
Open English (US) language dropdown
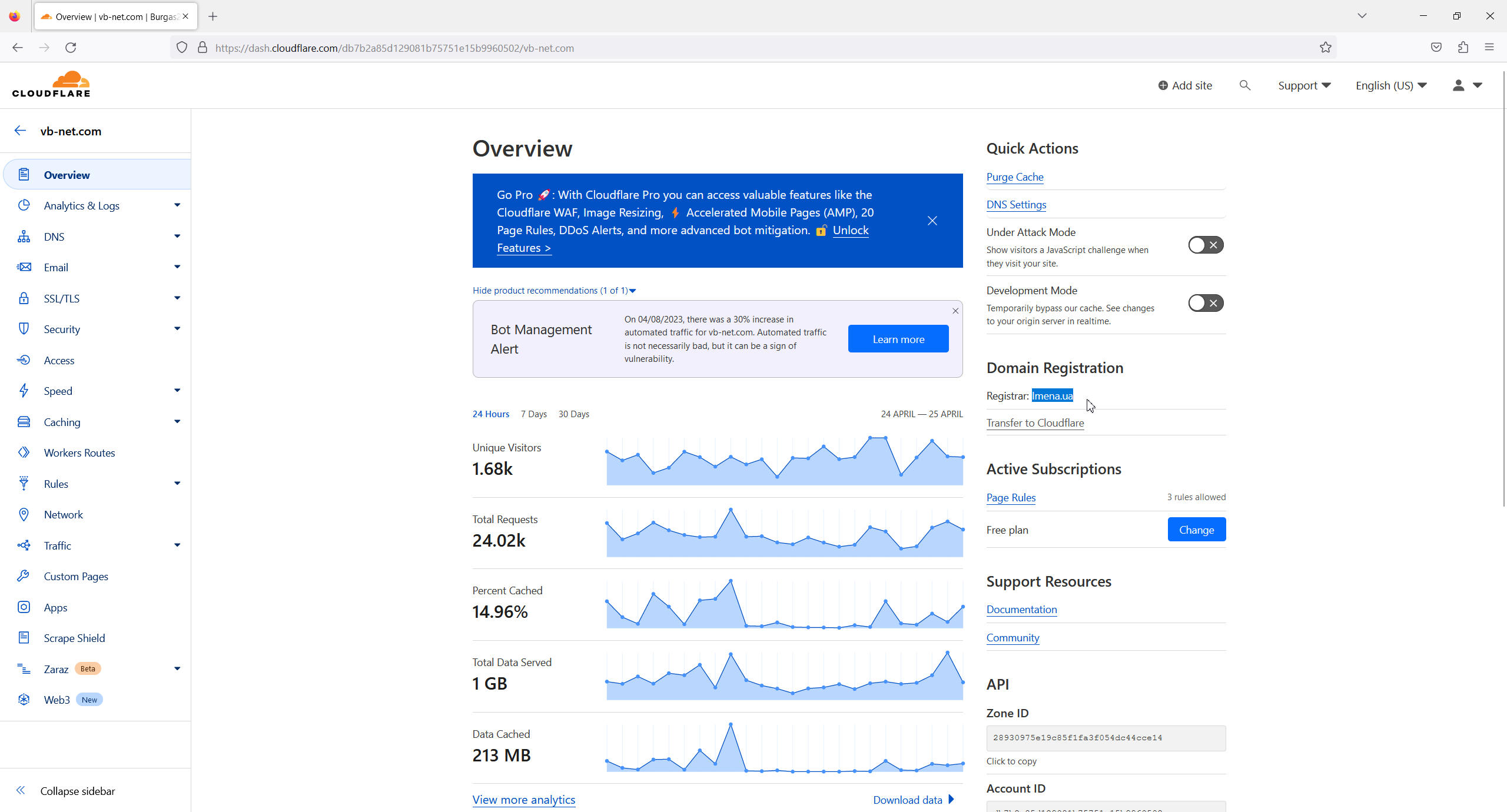(1390, 85)
